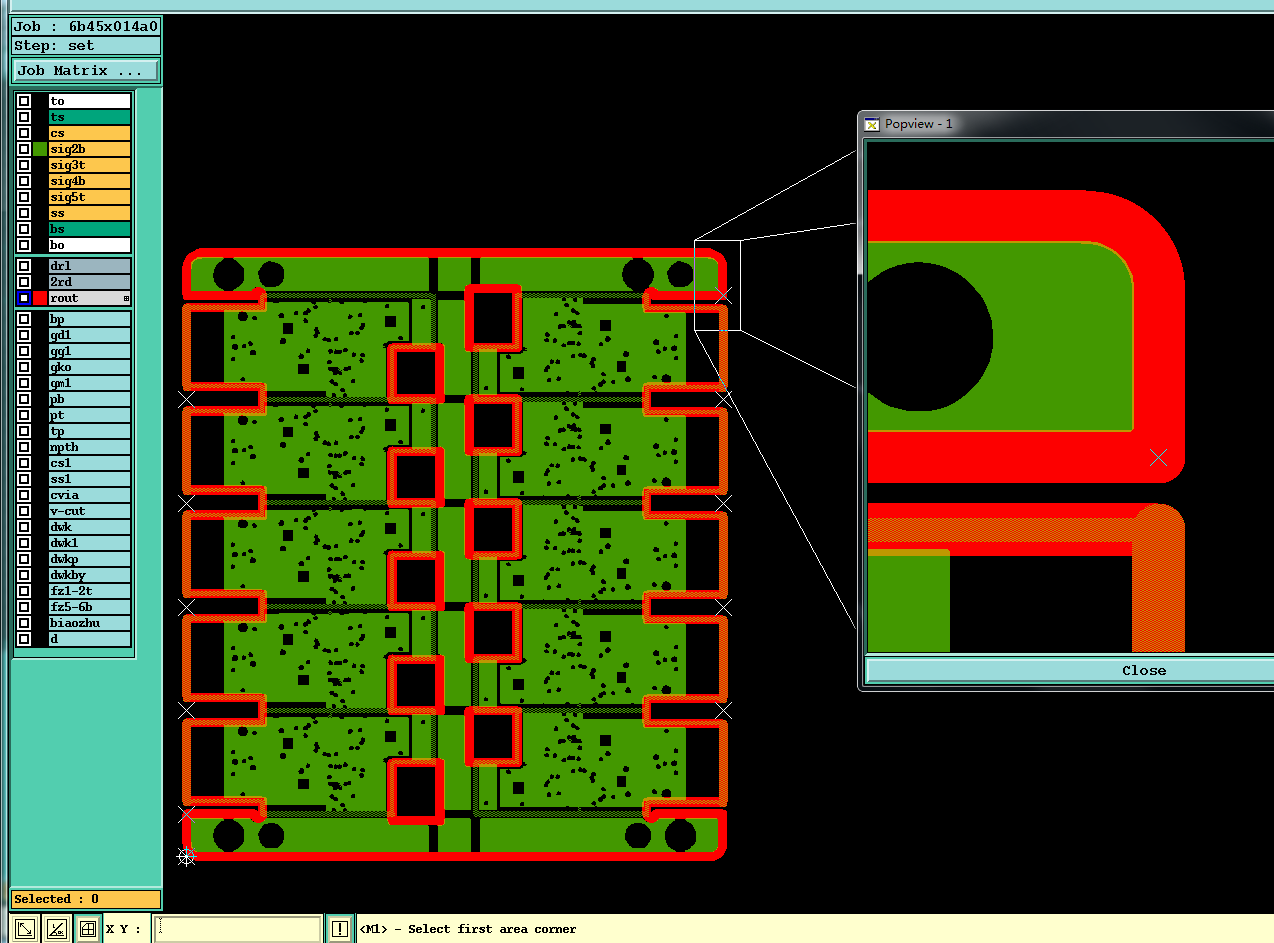This screenshot has height=943, width=1274.
Task: Toggle the checkbox for layer ts
Action: tap(24, 117)
